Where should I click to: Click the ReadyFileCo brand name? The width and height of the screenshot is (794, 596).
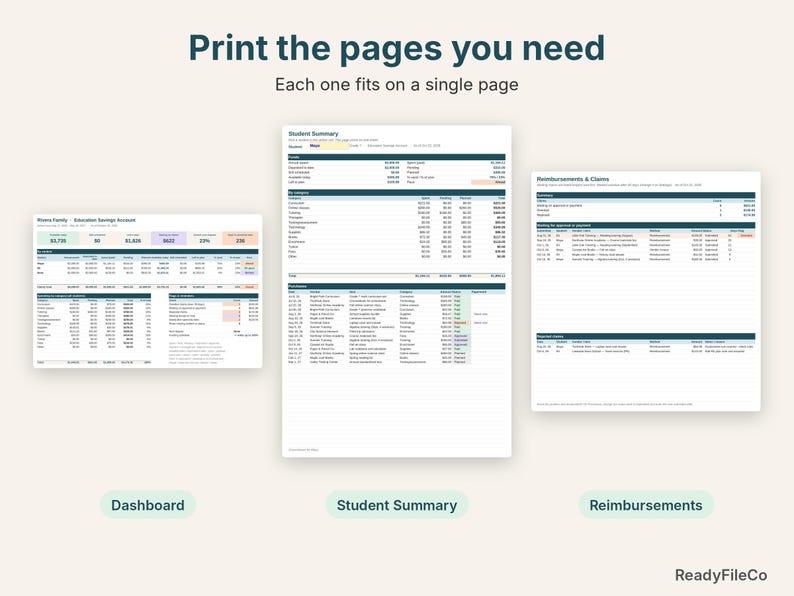pos(721,575)
